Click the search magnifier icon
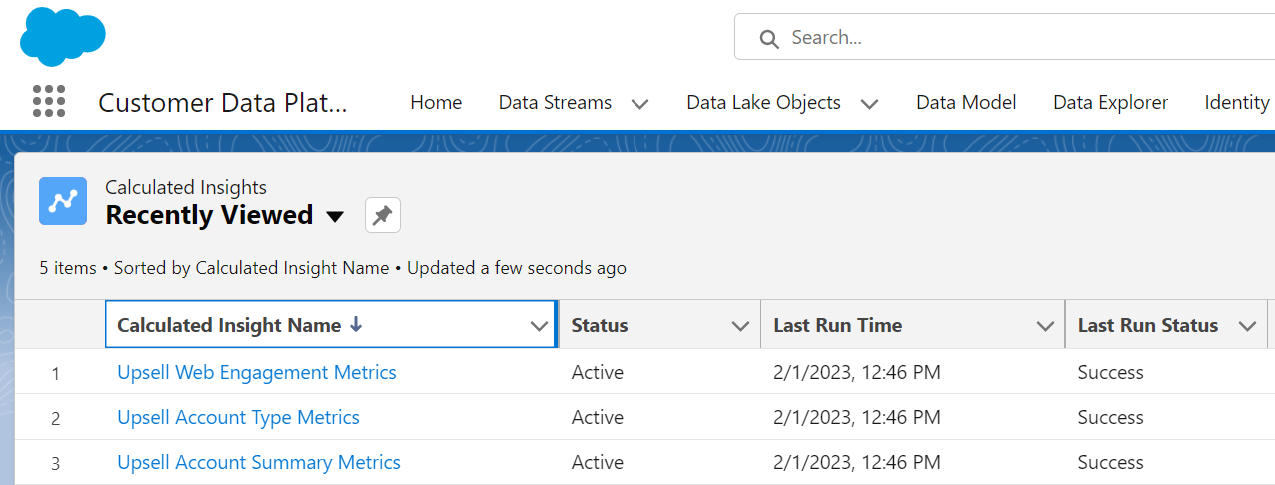Image resolution: width=1275 pixels, height=485 pixels. coord(769,39)
